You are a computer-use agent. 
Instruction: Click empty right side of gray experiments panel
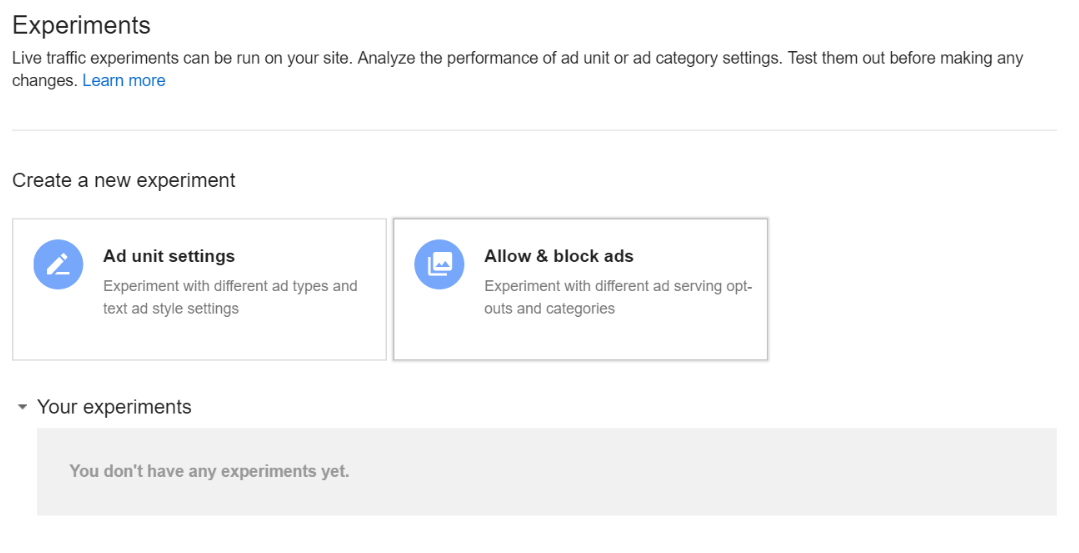click(x=800, y=471)
